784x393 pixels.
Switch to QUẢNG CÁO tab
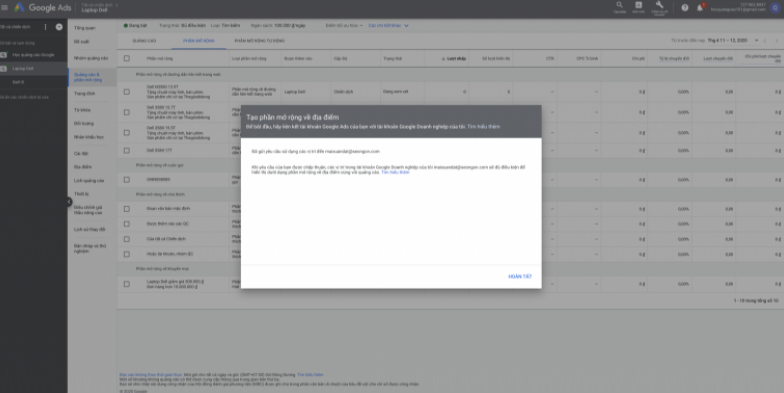point(144,41)
